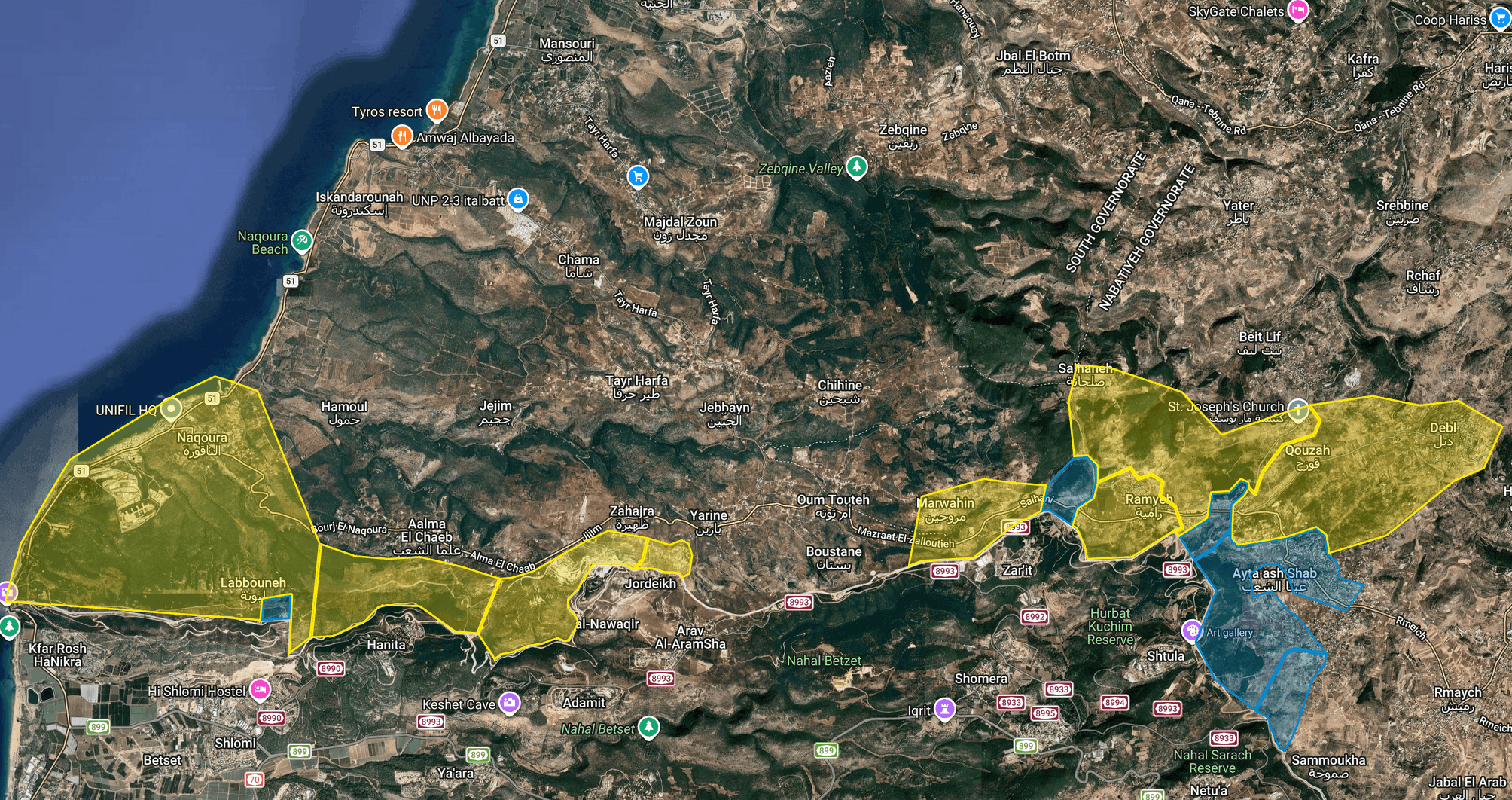
Task: Click the route 8992 road shield
Action: 1035,618
